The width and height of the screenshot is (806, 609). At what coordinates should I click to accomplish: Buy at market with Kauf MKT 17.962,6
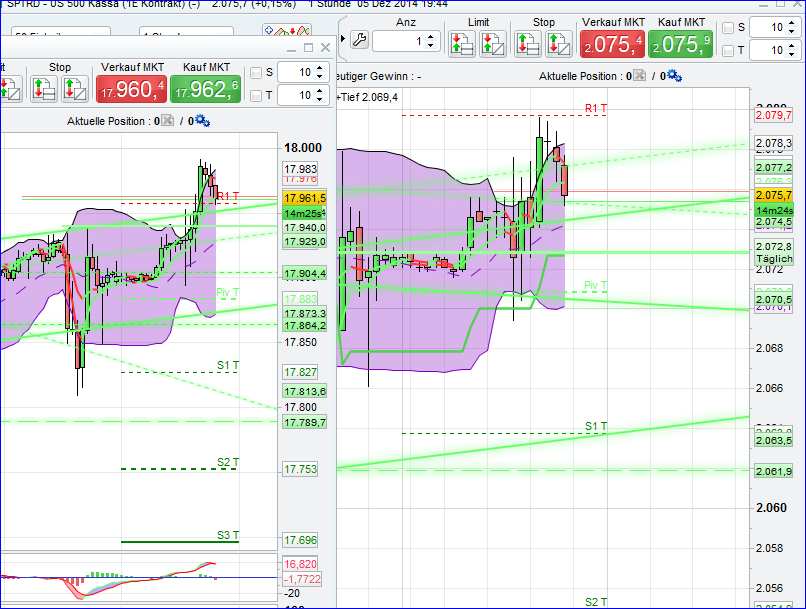205,89
